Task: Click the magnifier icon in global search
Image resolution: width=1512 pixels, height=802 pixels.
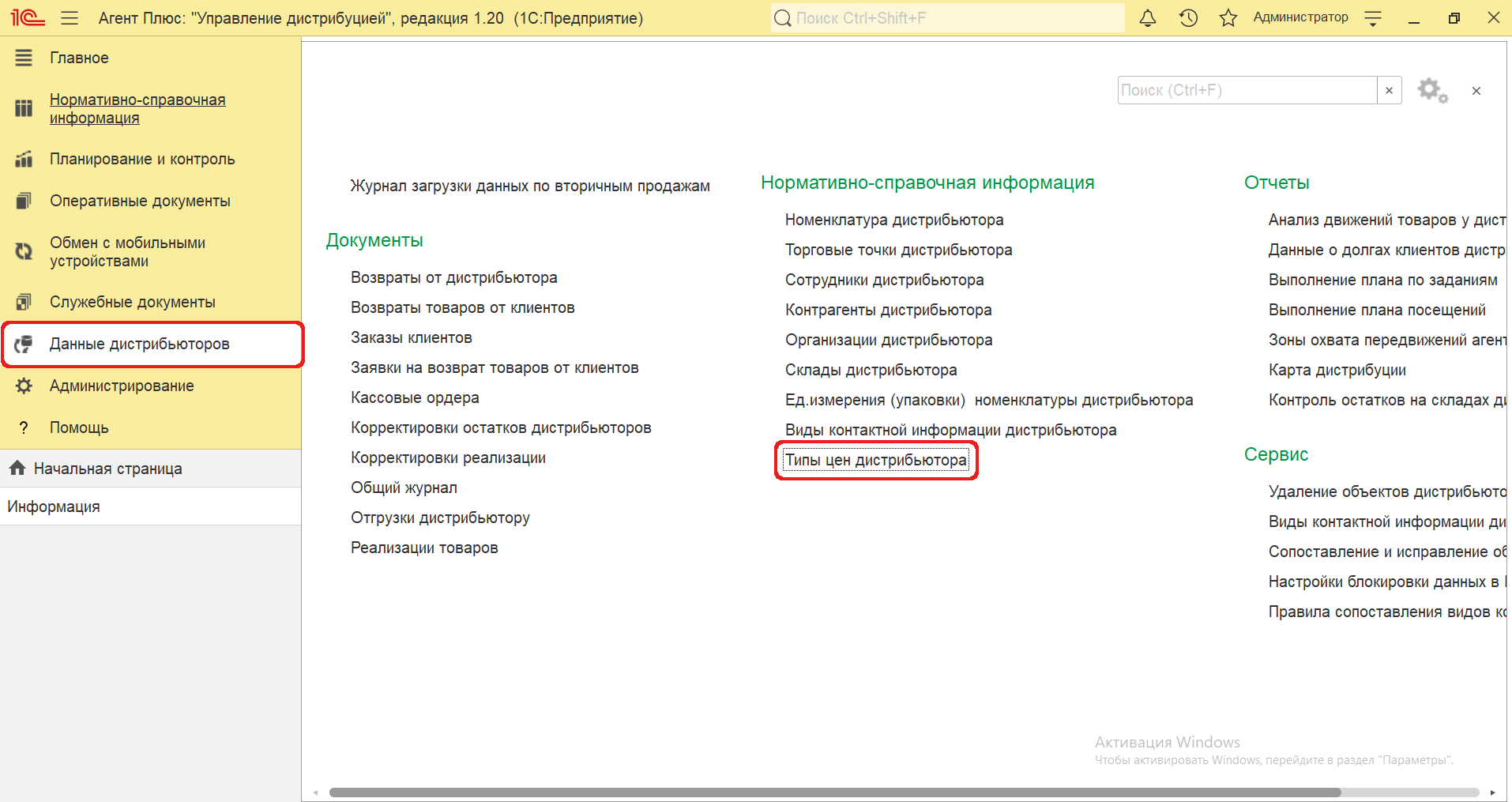Action: pos(782,17)
